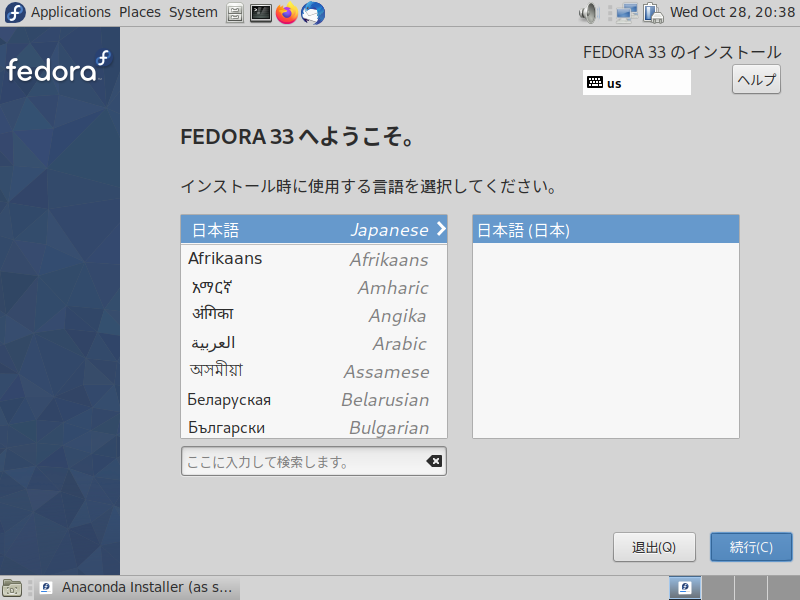Select Assamese in the language list

[314, 371]
